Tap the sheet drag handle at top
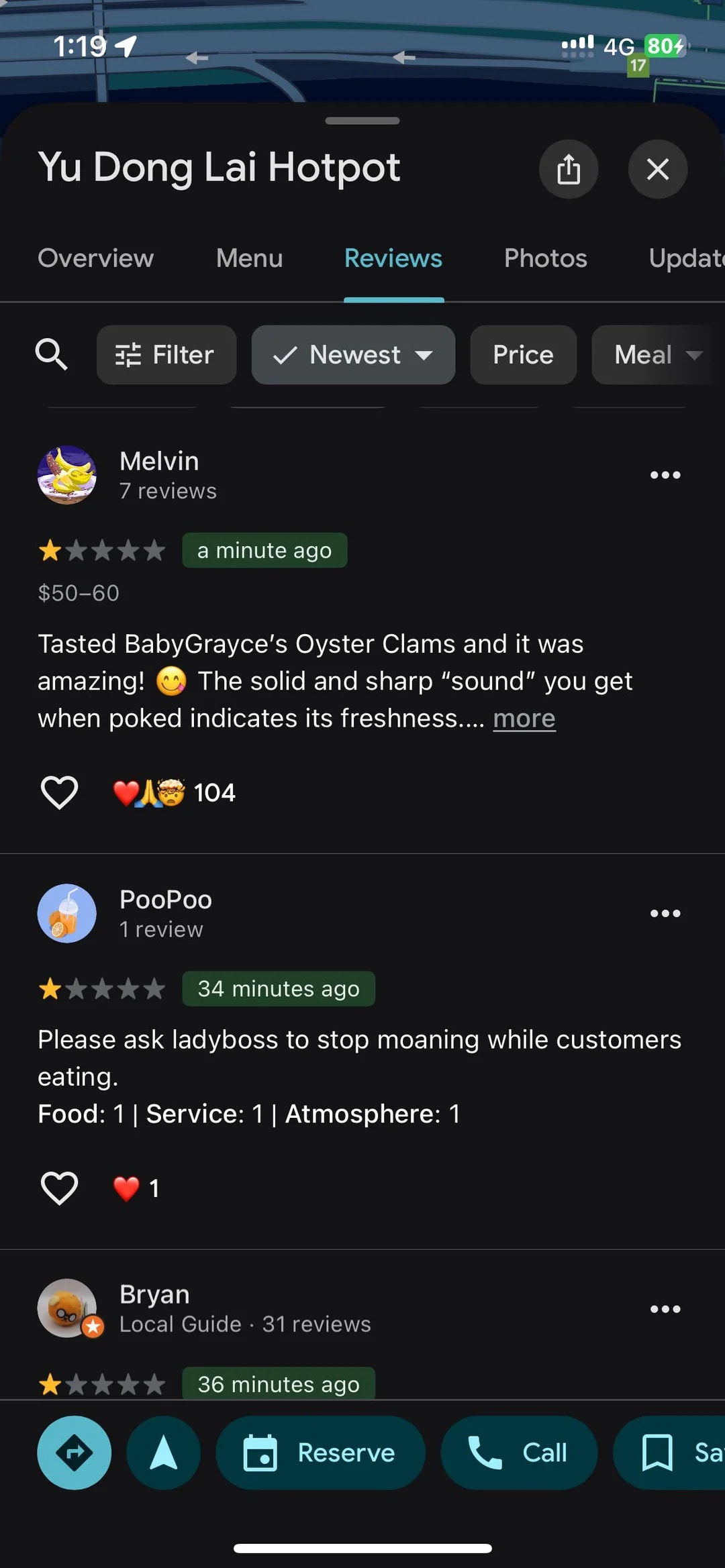The height and width of the screenshot is (1568, 725). [362, 121]
